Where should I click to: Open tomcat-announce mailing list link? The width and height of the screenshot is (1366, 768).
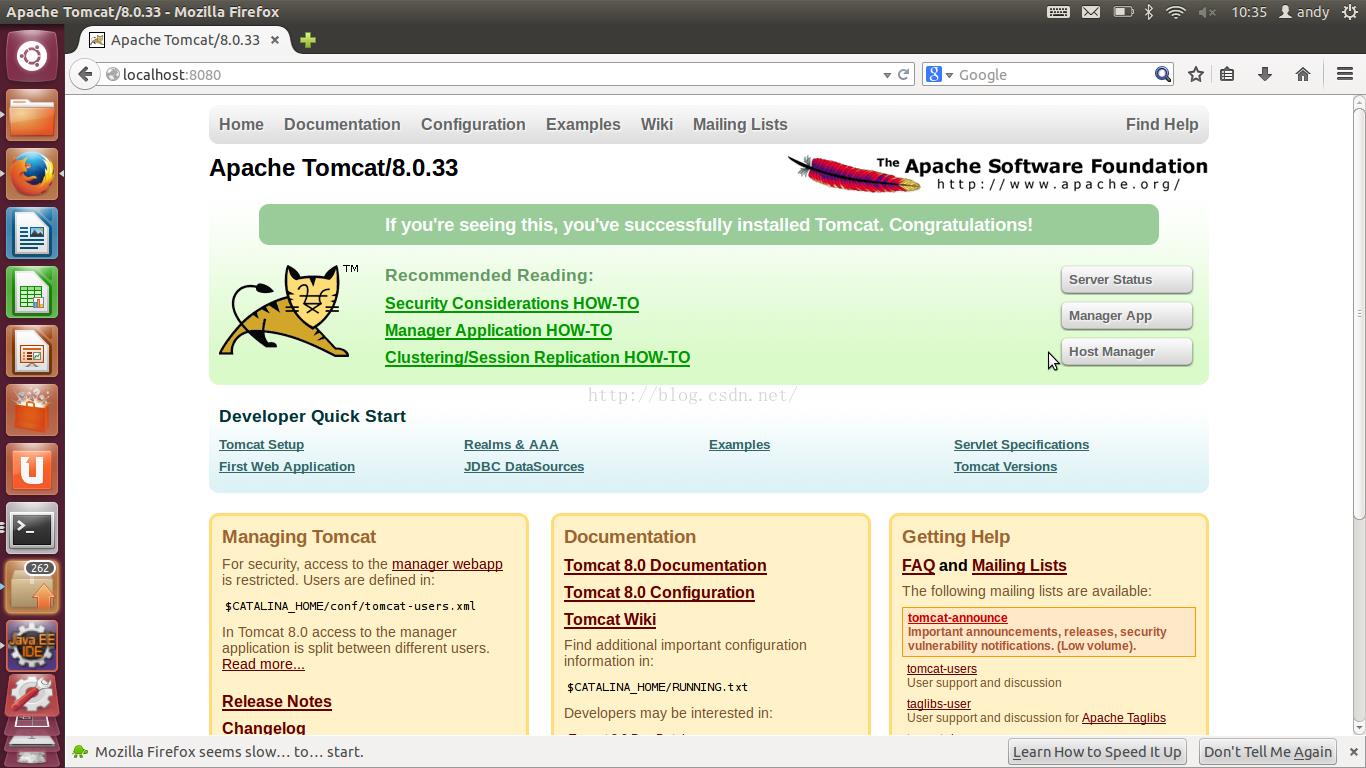pos(957,618)
